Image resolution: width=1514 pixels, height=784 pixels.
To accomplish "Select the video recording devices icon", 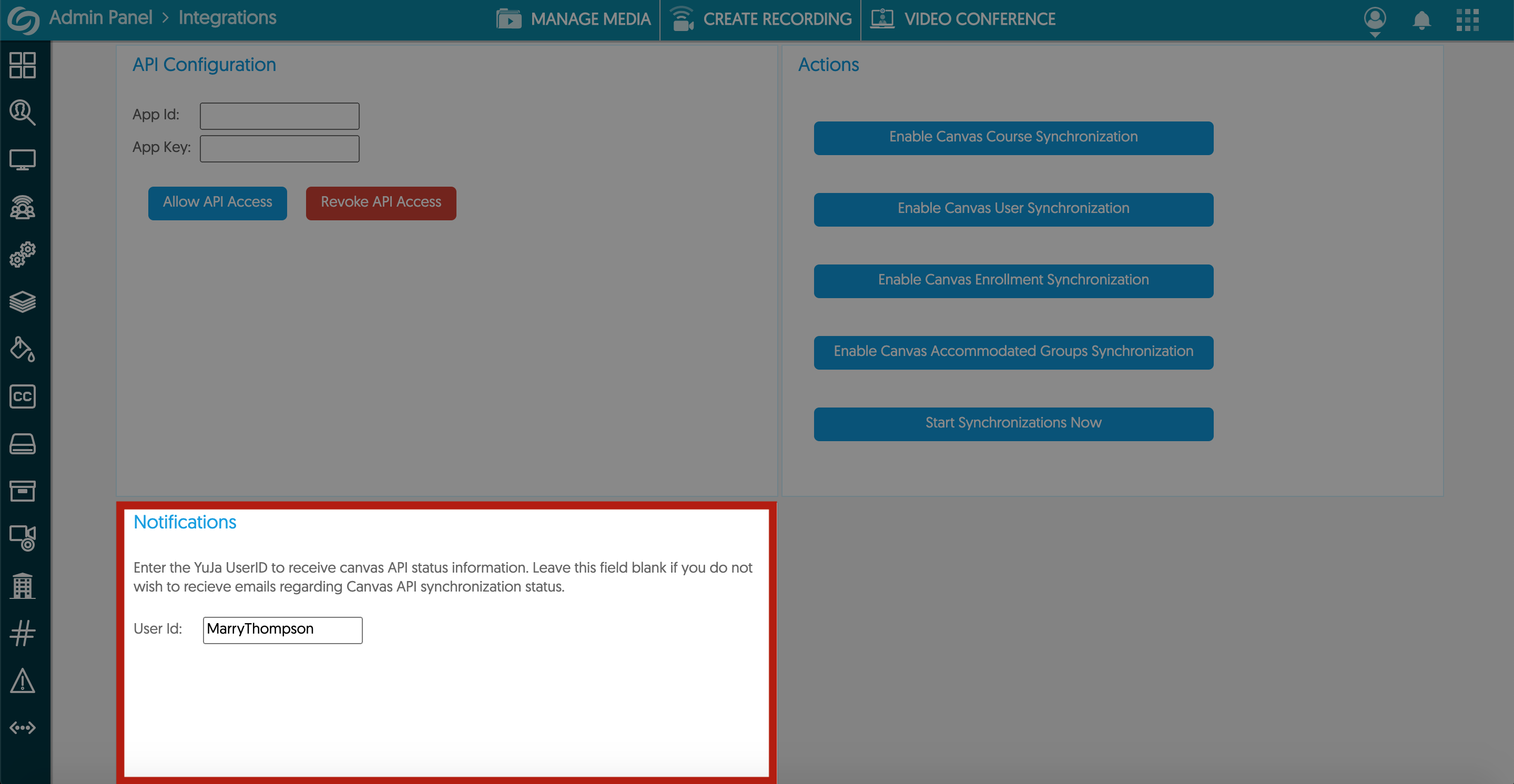I will click(22, 537).
